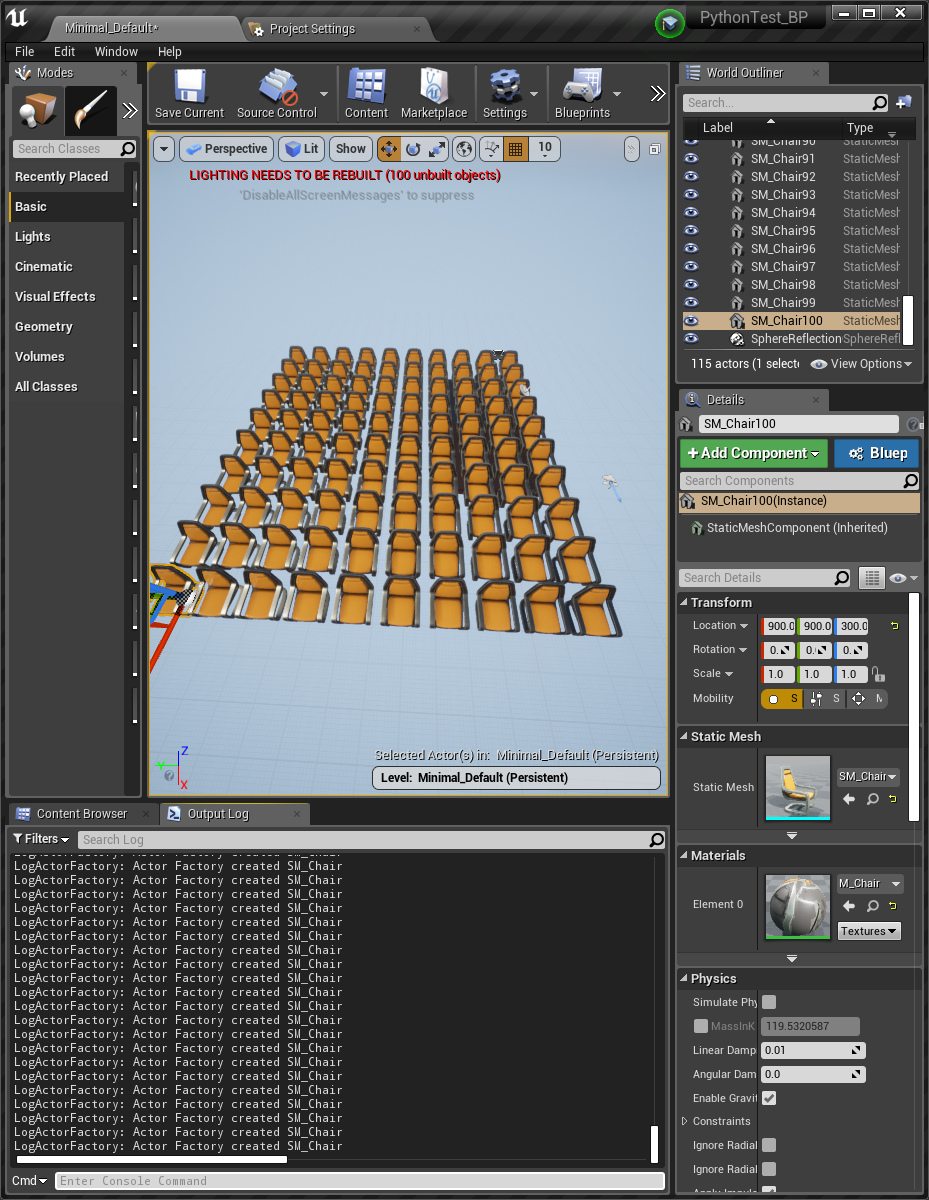Select the Place mode icon
Image resolution: width=929 pixels, height=1200 pixels.
point(38,110)
